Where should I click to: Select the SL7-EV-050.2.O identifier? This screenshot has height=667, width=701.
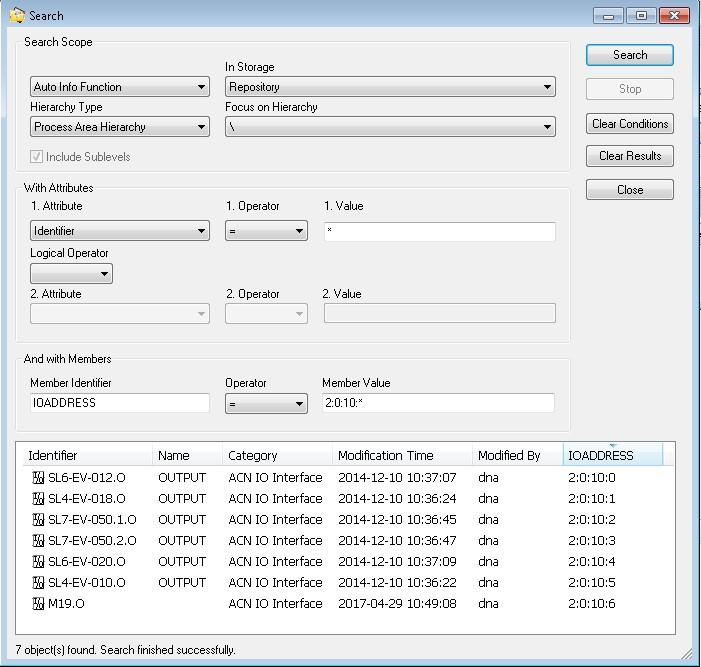pos(92,540)
